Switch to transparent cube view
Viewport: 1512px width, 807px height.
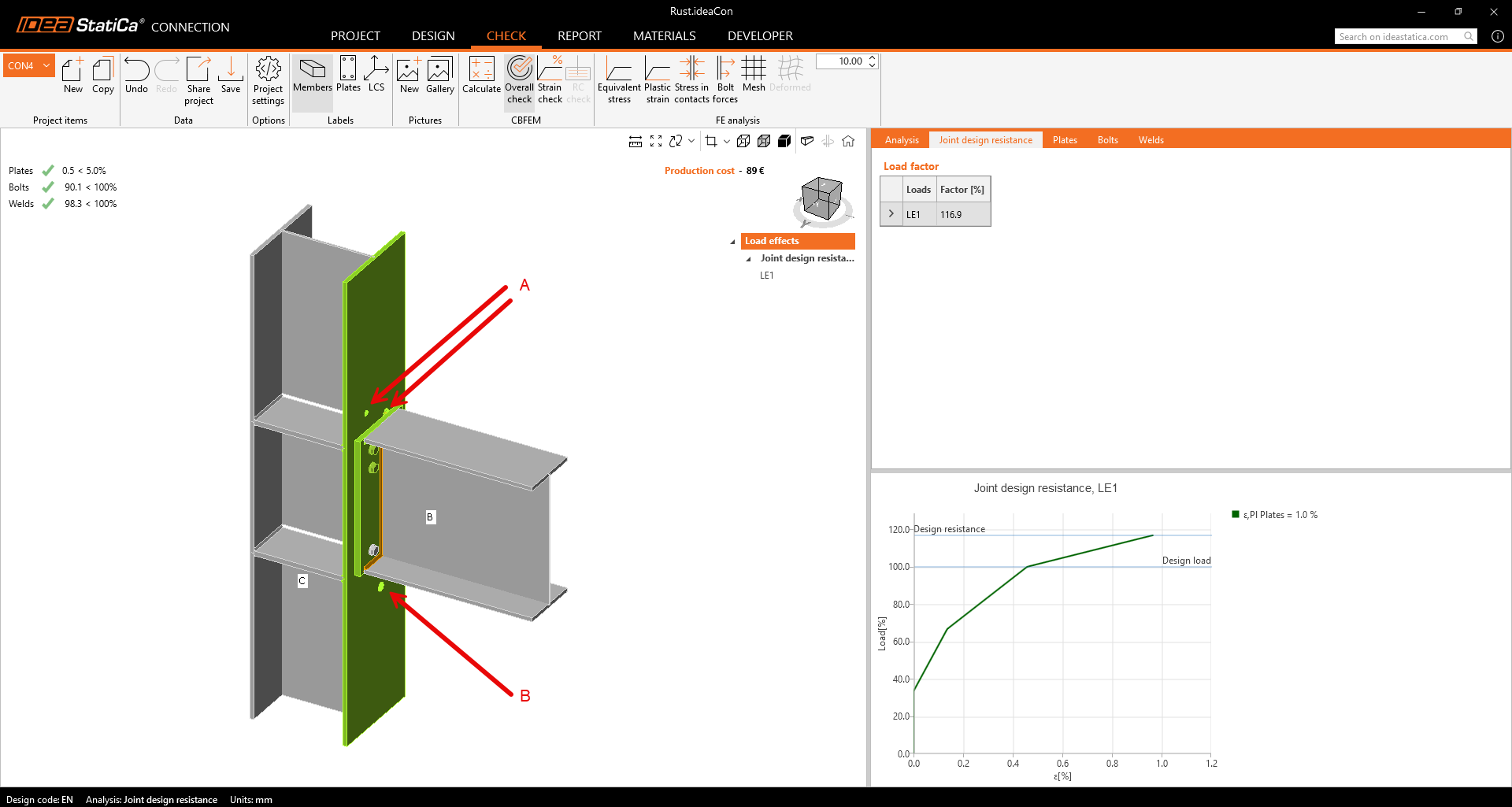click(x=764, y=141)
